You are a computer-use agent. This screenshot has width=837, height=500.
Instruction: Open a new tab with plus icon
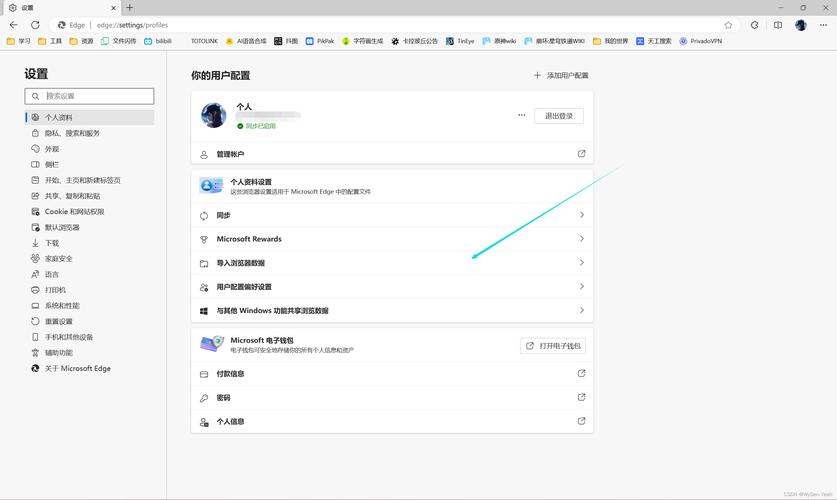130,7
